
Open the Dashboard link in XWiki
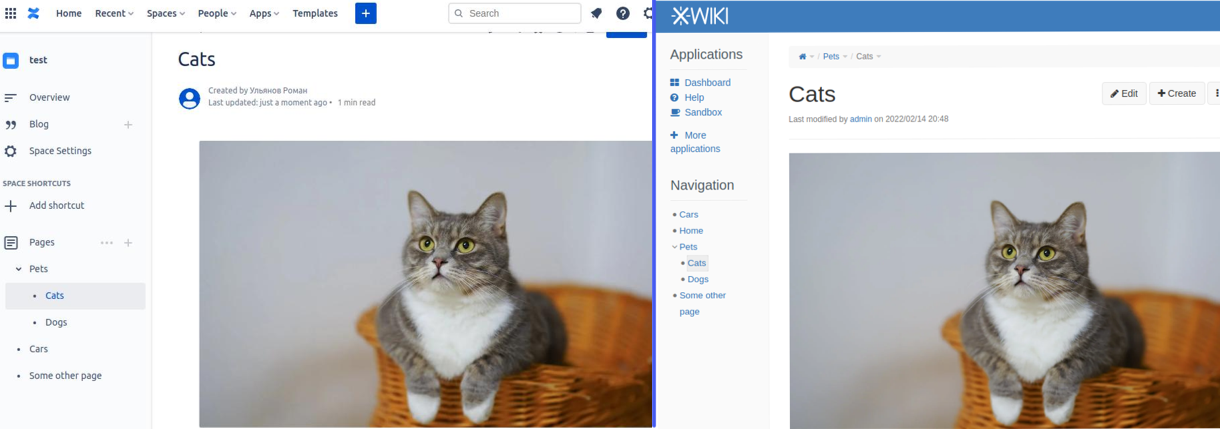[x=707, y=82]
